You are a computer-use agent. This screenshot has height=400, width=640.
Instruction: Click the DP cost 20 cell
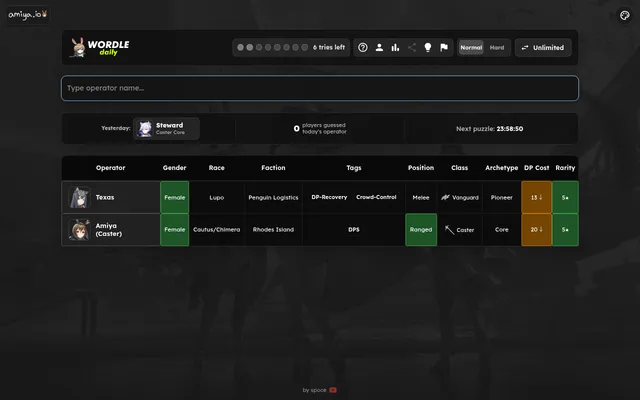pos(536,229)
